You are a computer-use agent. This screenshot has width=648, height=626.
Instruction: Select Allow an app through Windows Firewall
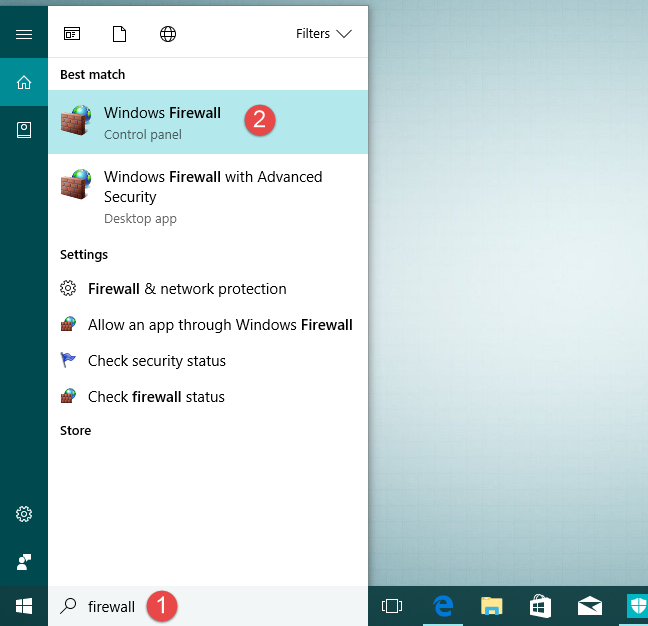208,324
